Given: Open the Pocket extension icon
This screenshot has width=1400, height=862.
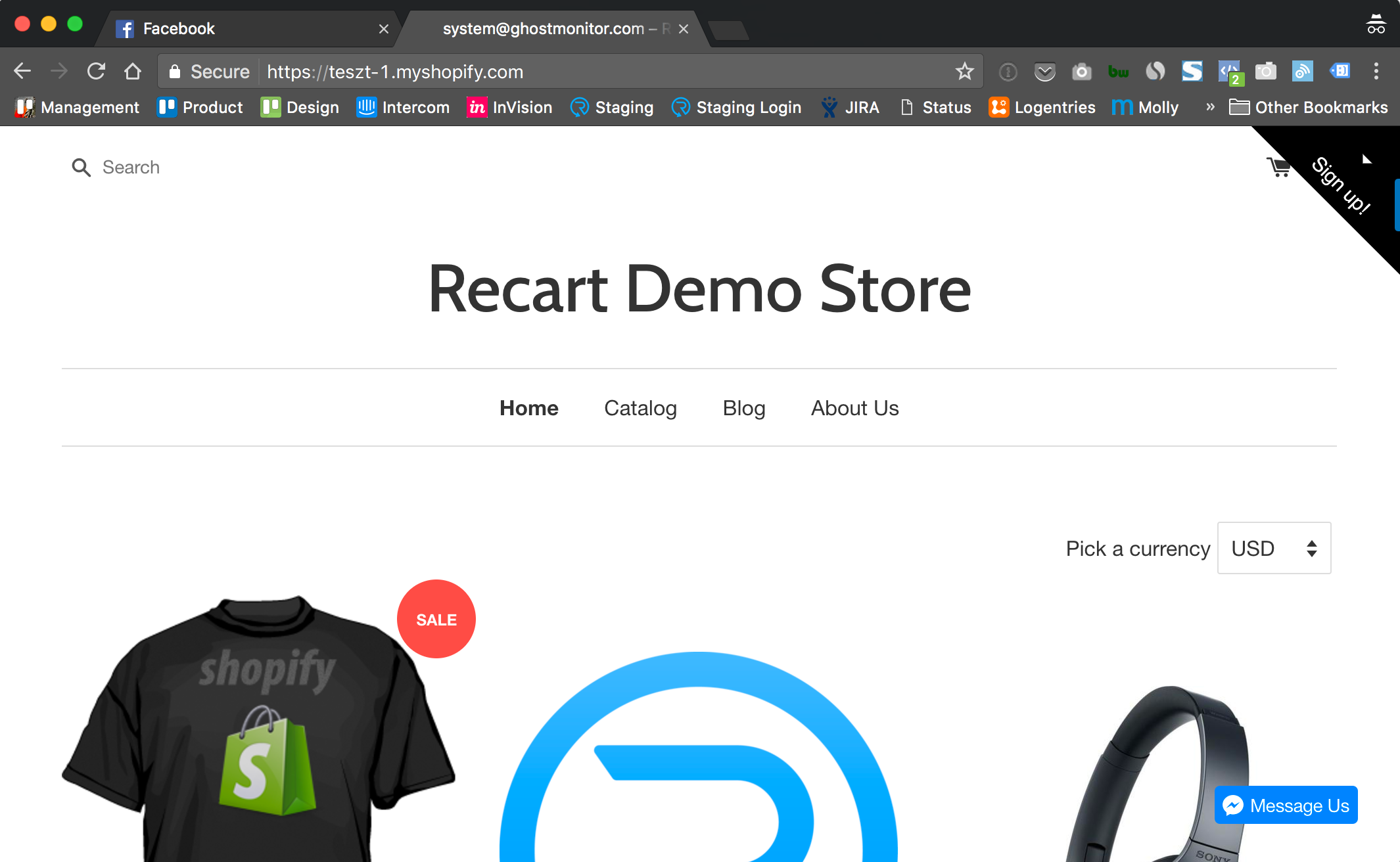Looking at the screenshot, I should (1044, 72).
